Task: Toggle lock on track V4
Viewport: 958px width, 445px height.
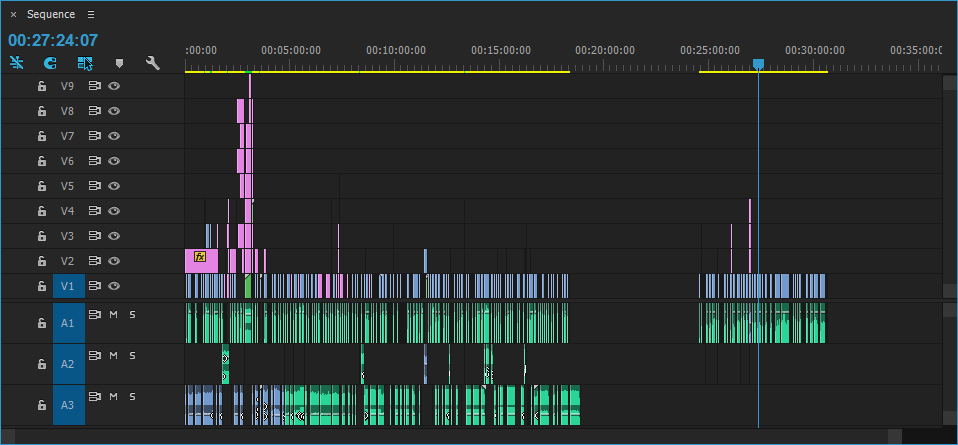Action: point(42,211)
